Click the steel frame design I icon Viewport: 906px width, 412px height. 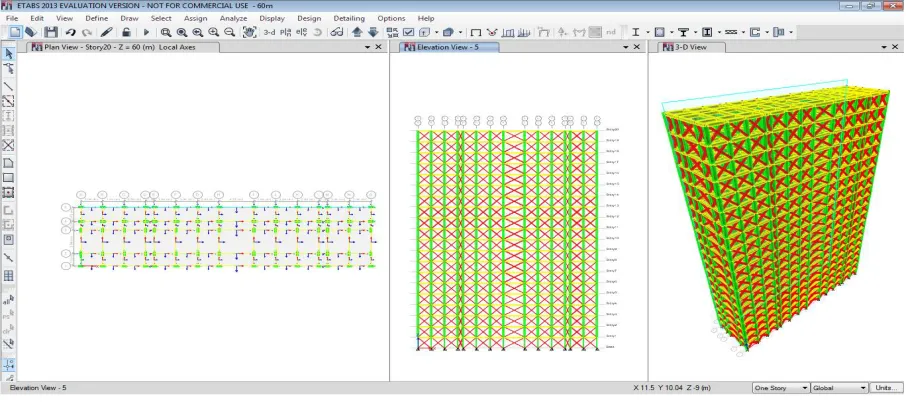(x=636, y=32)
